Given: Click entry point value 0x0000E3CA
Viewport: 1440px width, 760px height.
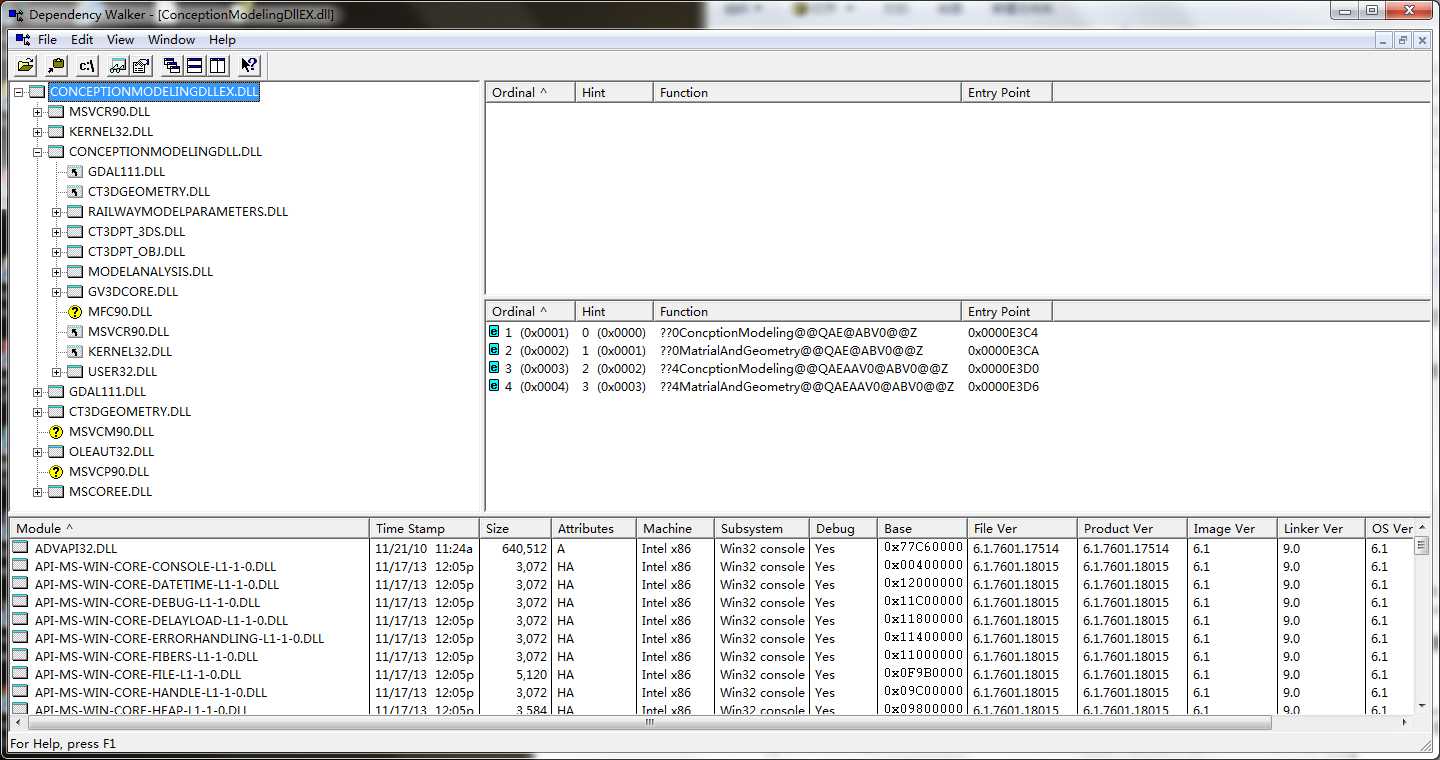Looking at the screenshot, I should point(1003,350).
